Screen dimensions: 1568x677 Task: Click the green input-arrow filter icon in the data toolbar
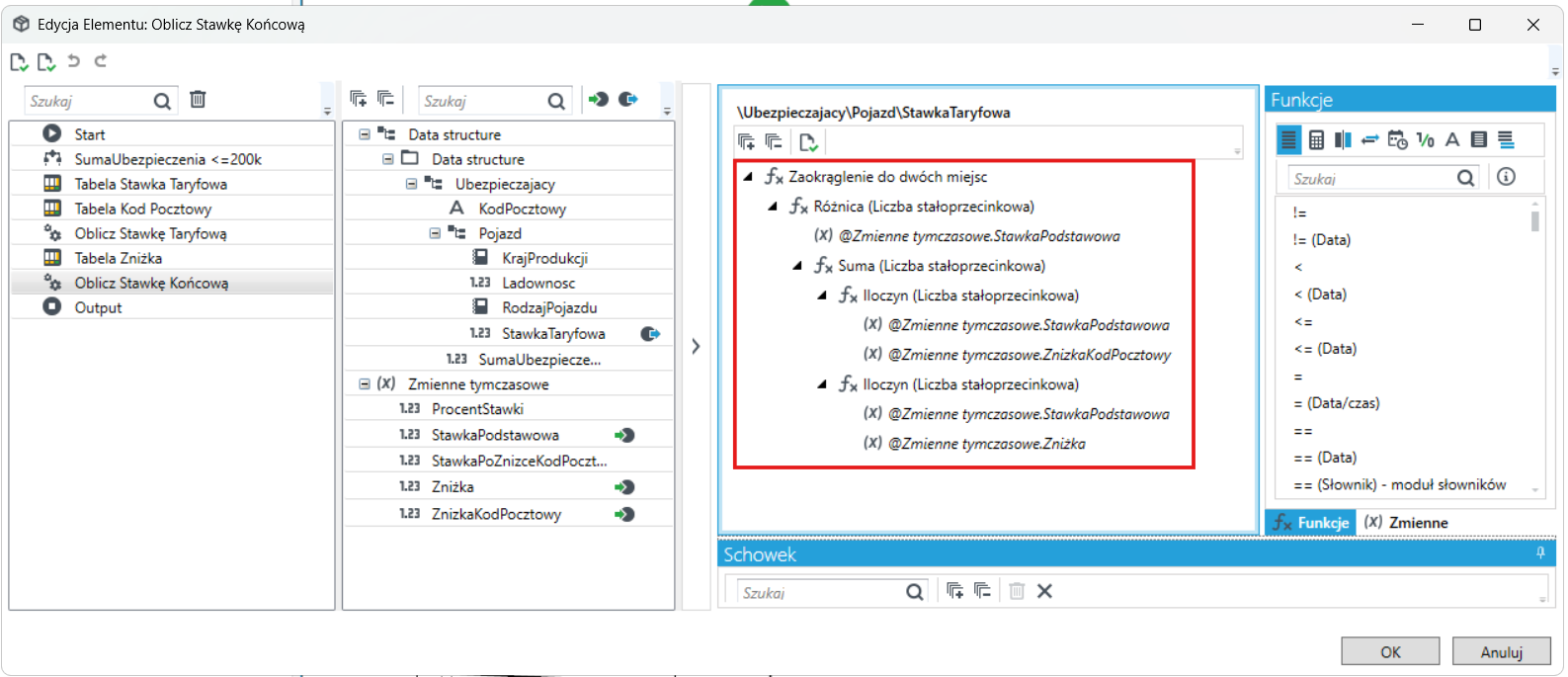click(x=599, y=99)
